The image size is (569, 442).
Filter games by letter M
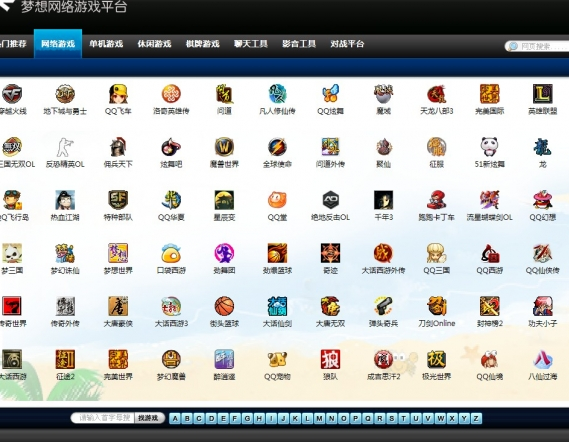319,418
